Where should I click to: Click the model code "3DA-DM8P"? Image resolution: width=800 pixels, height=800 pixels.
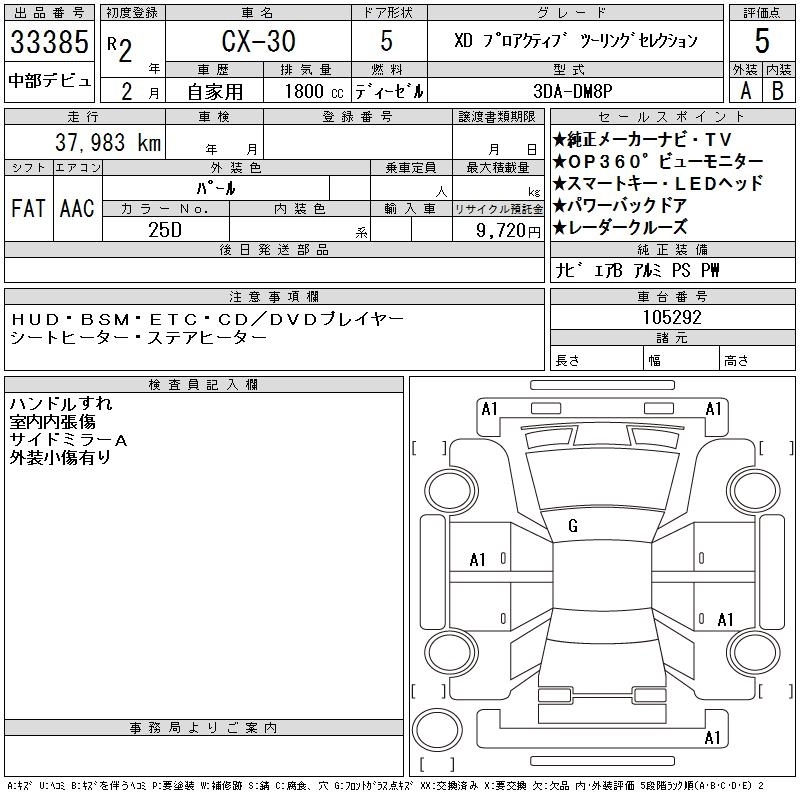tap(572, 91)
